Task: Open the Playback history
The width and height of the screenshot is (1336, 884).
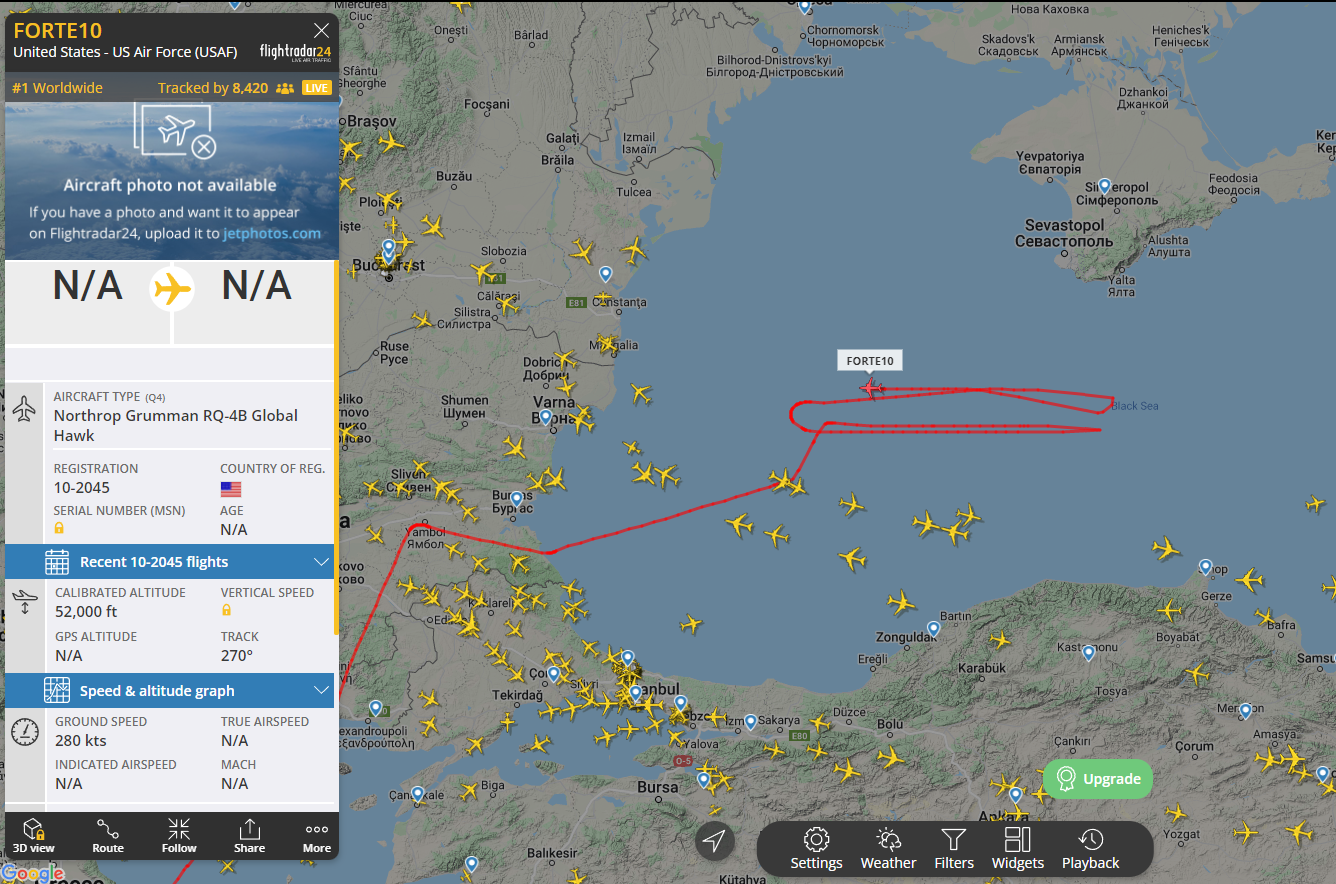Action: click(1091, 849)
